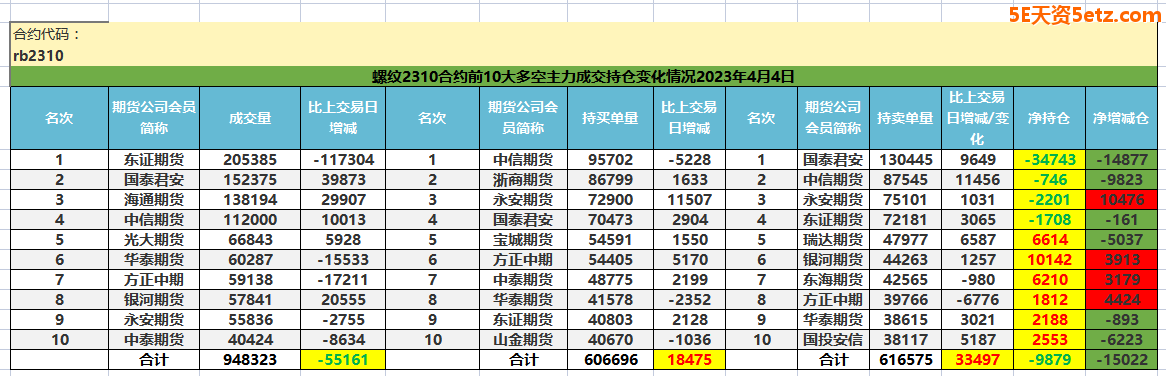Select the red cell 3913
The image size is (1166, 376).
coord(1121,260)
